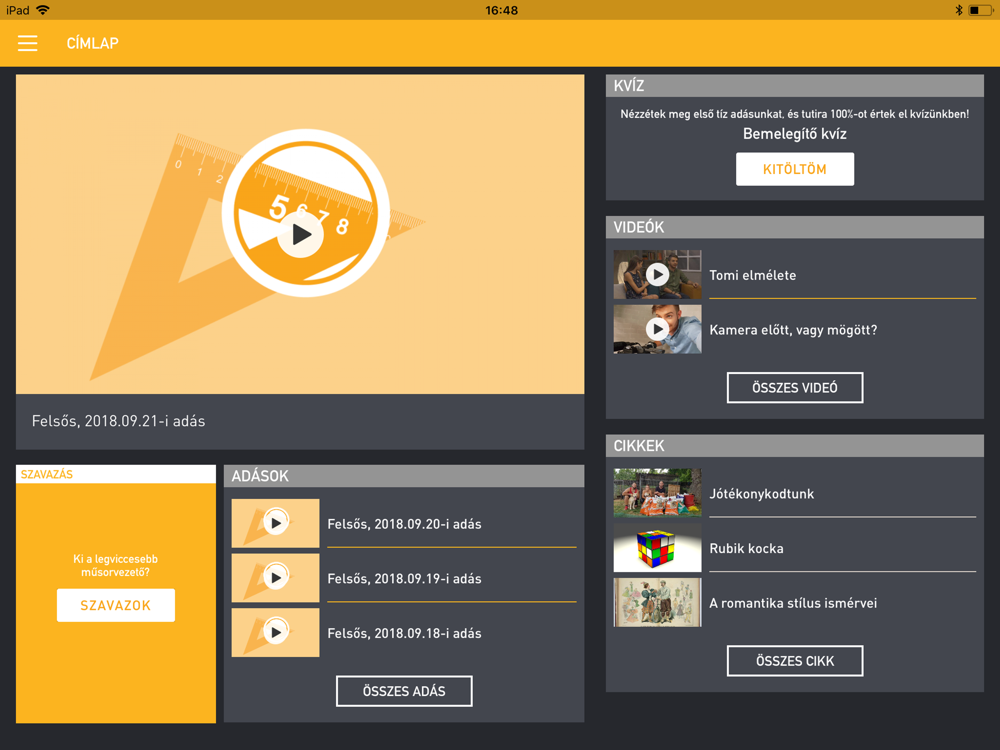Play the 'Kamera előtt, vagy mögött?' video thumbnail
This screenshot has width=1000, height=750.
point(658,329)
